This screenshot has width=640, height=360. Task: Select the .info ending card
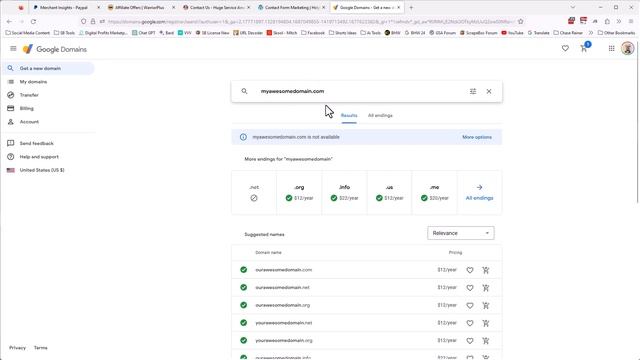point(344,193)
